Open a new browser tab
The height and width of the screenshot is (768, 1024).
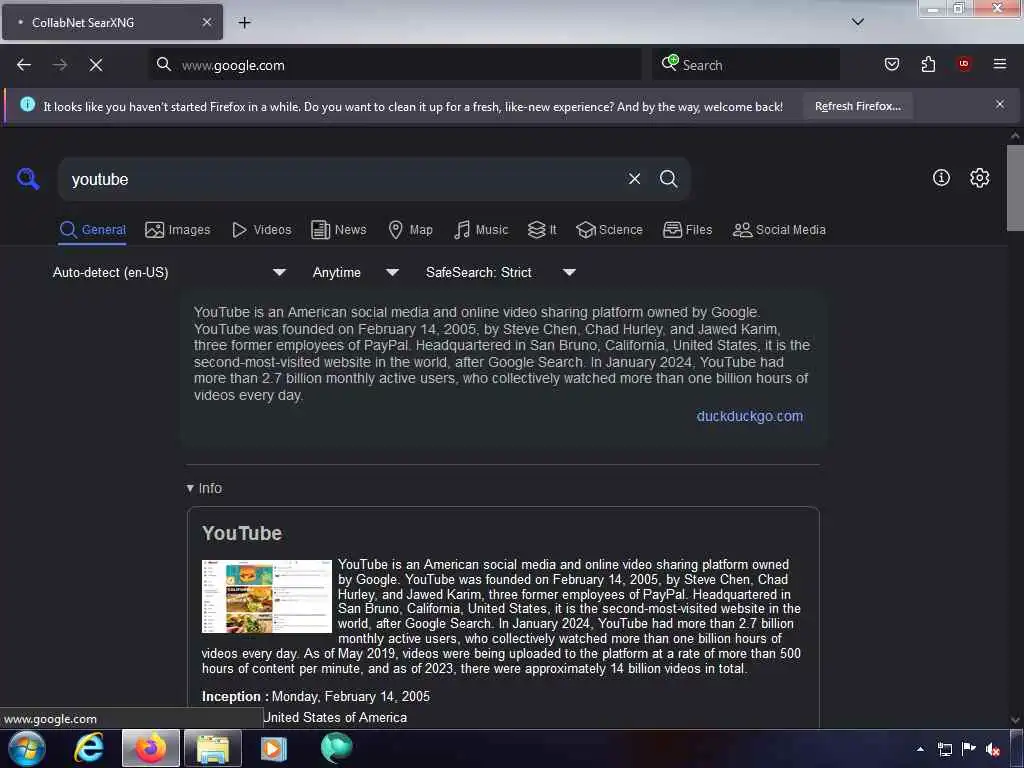pos(244,23)
